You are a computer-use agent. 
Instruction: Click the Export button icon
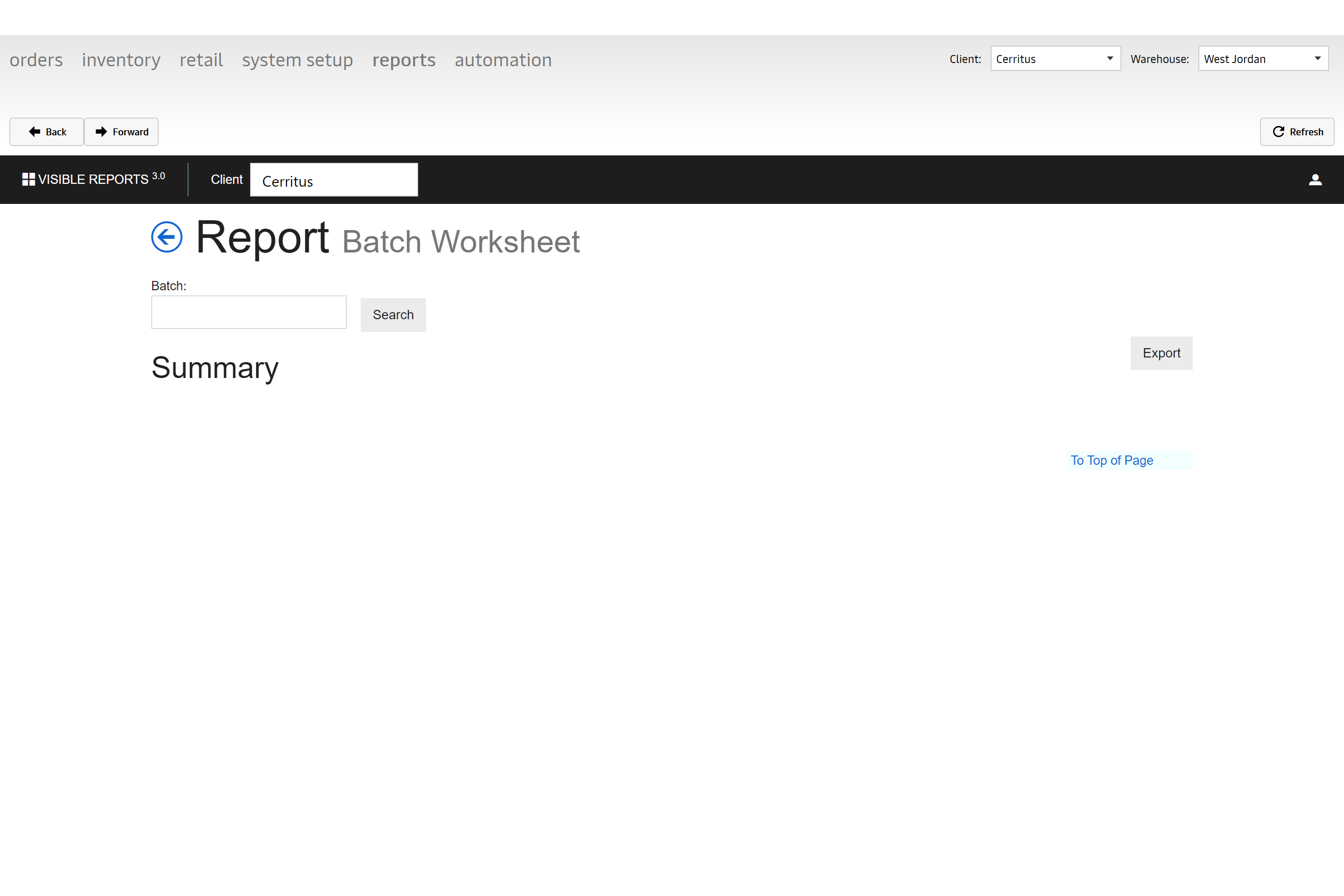[1161, 352]
